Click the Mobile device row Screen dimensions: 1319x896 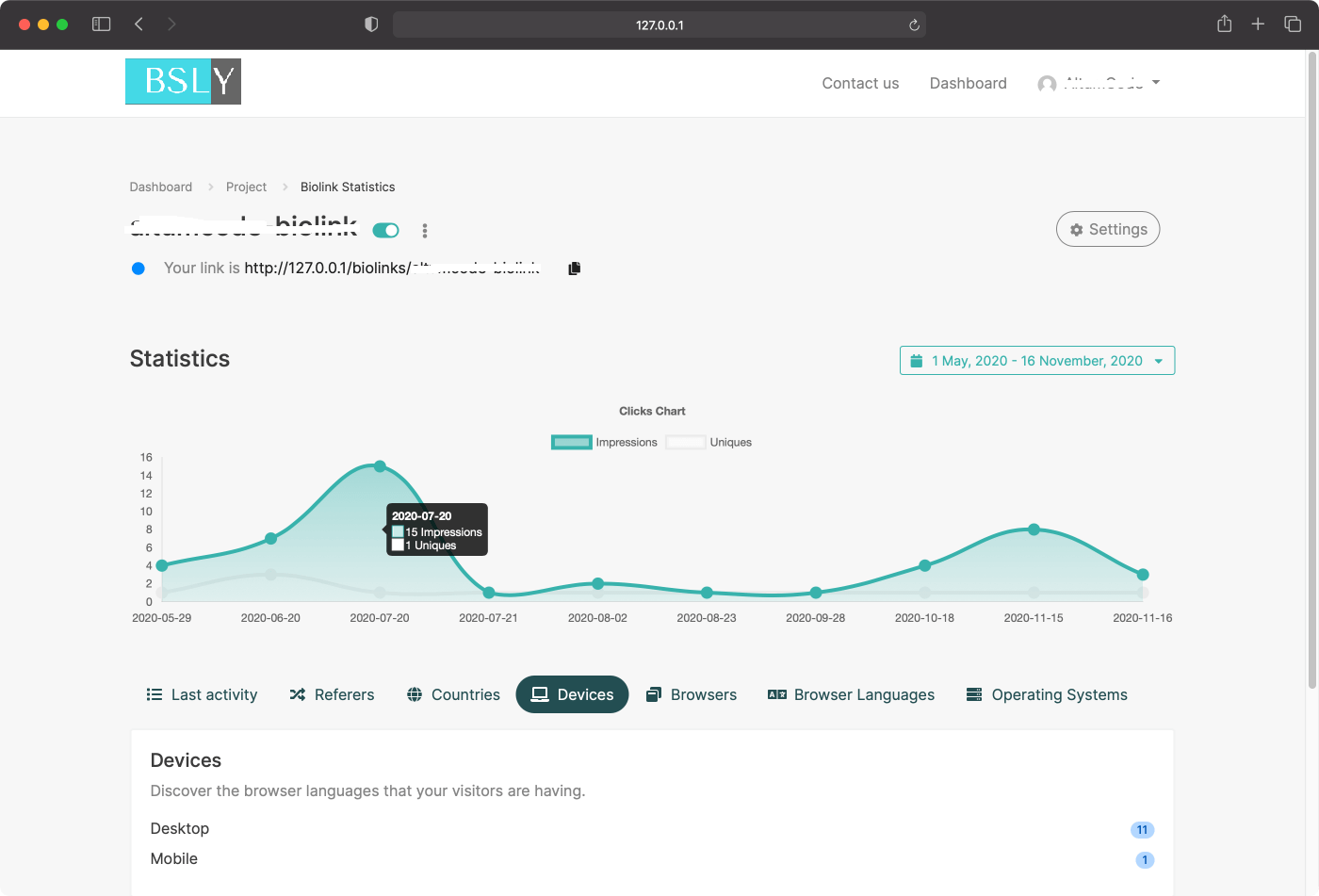pyautogui.click(x=652, y=859)
